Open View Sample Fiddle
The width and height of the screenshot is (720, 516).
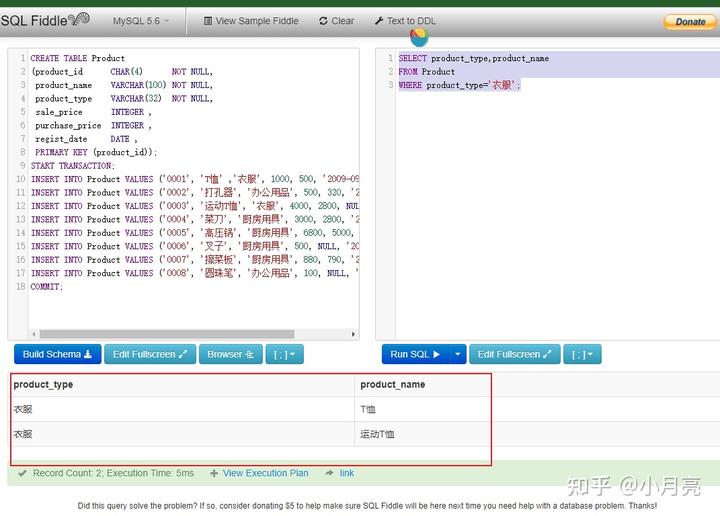click(251, 21)
